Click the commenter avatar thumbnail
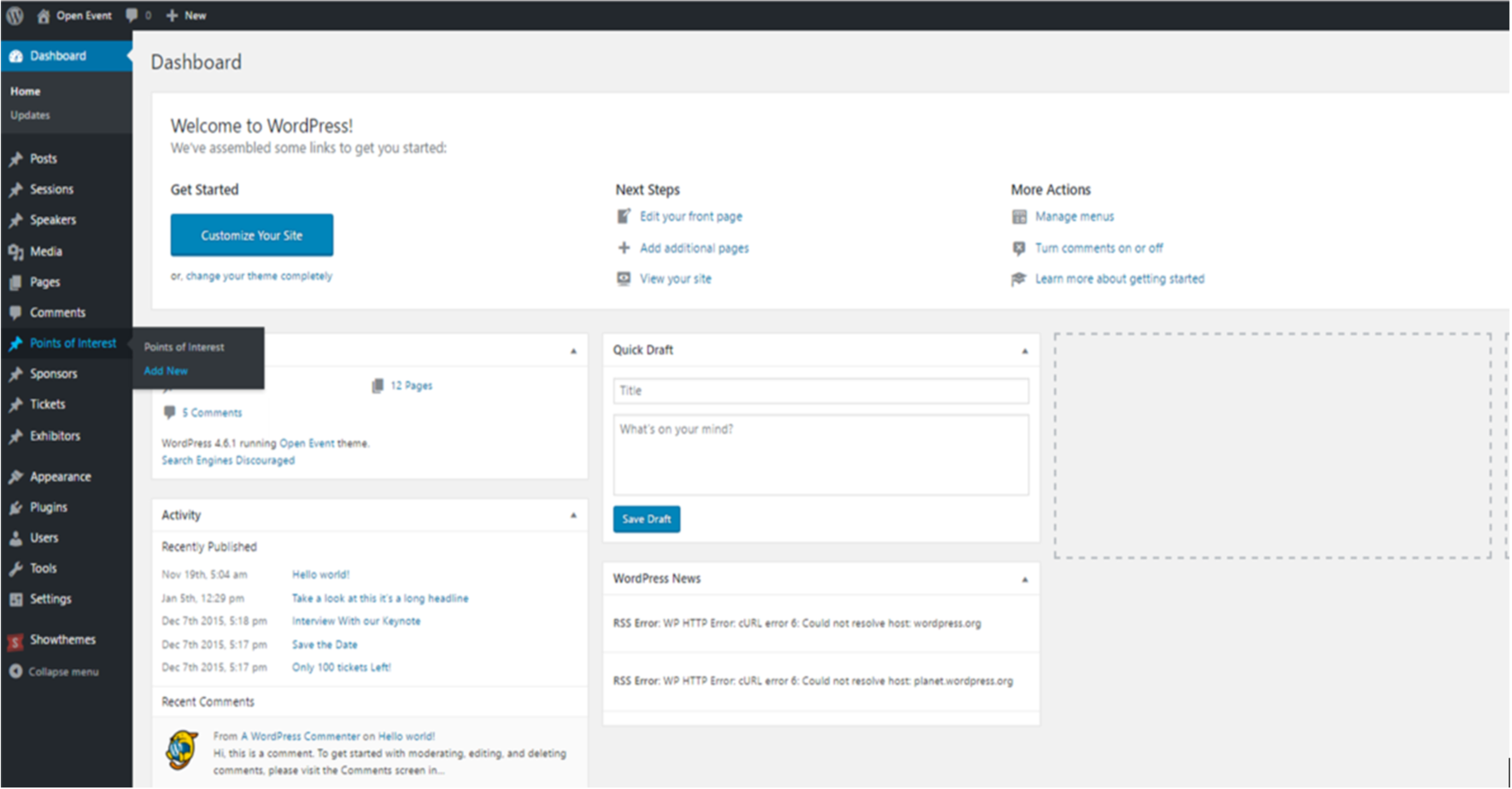The width and height of the screenshot is (1512, 789). click(182, 751)
